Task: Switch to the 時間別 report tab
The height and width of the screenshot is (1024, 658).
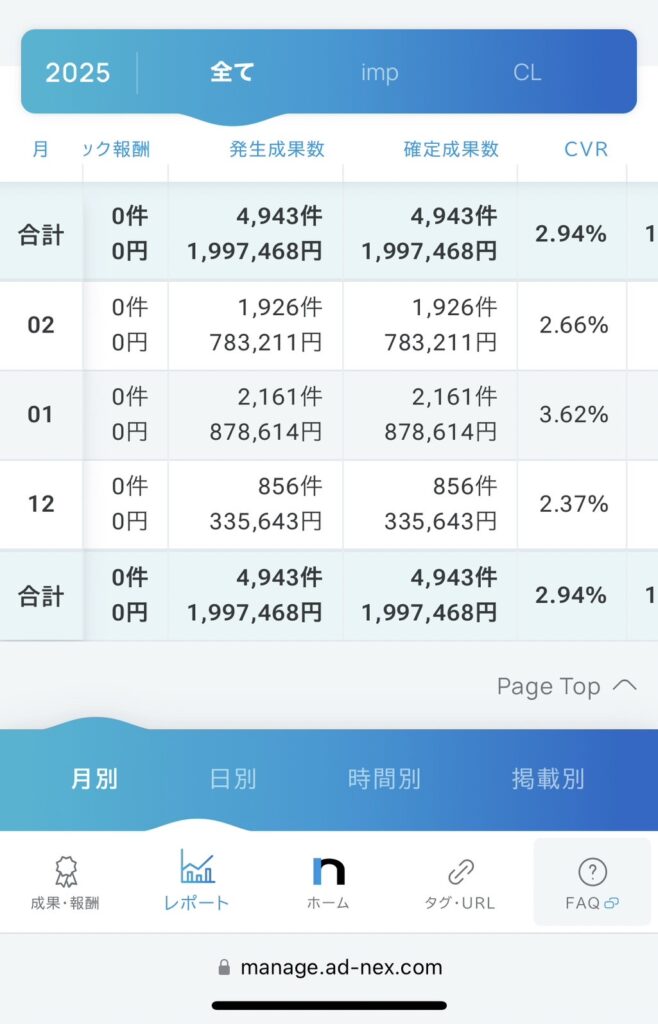Action: click(x=384, y=778)
